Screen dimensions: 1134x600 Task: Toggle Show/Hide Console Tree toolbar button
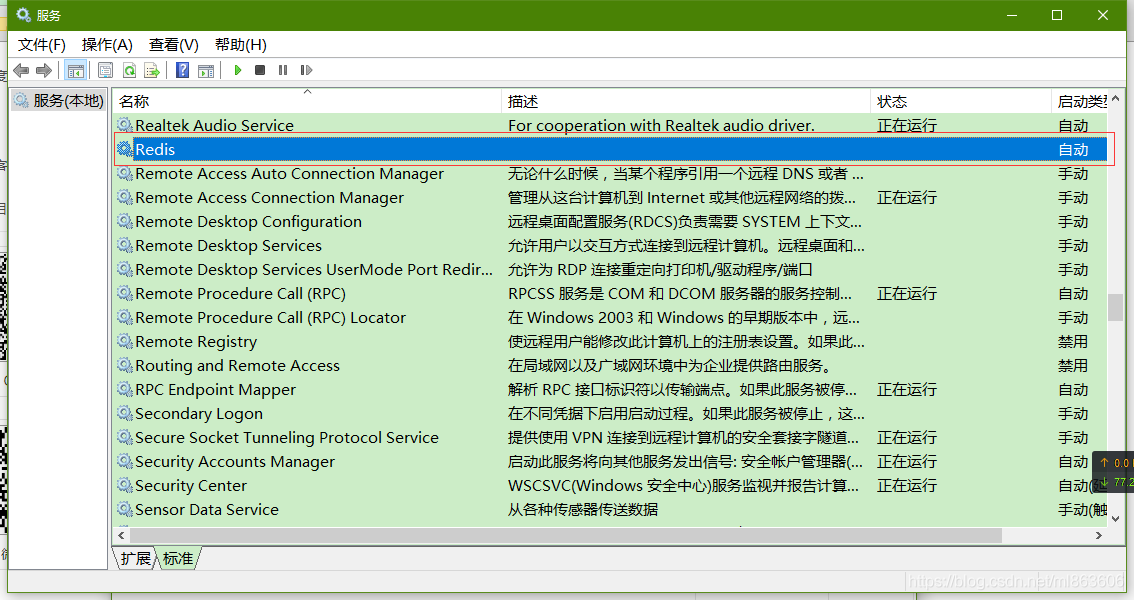[x=74, y=70]
